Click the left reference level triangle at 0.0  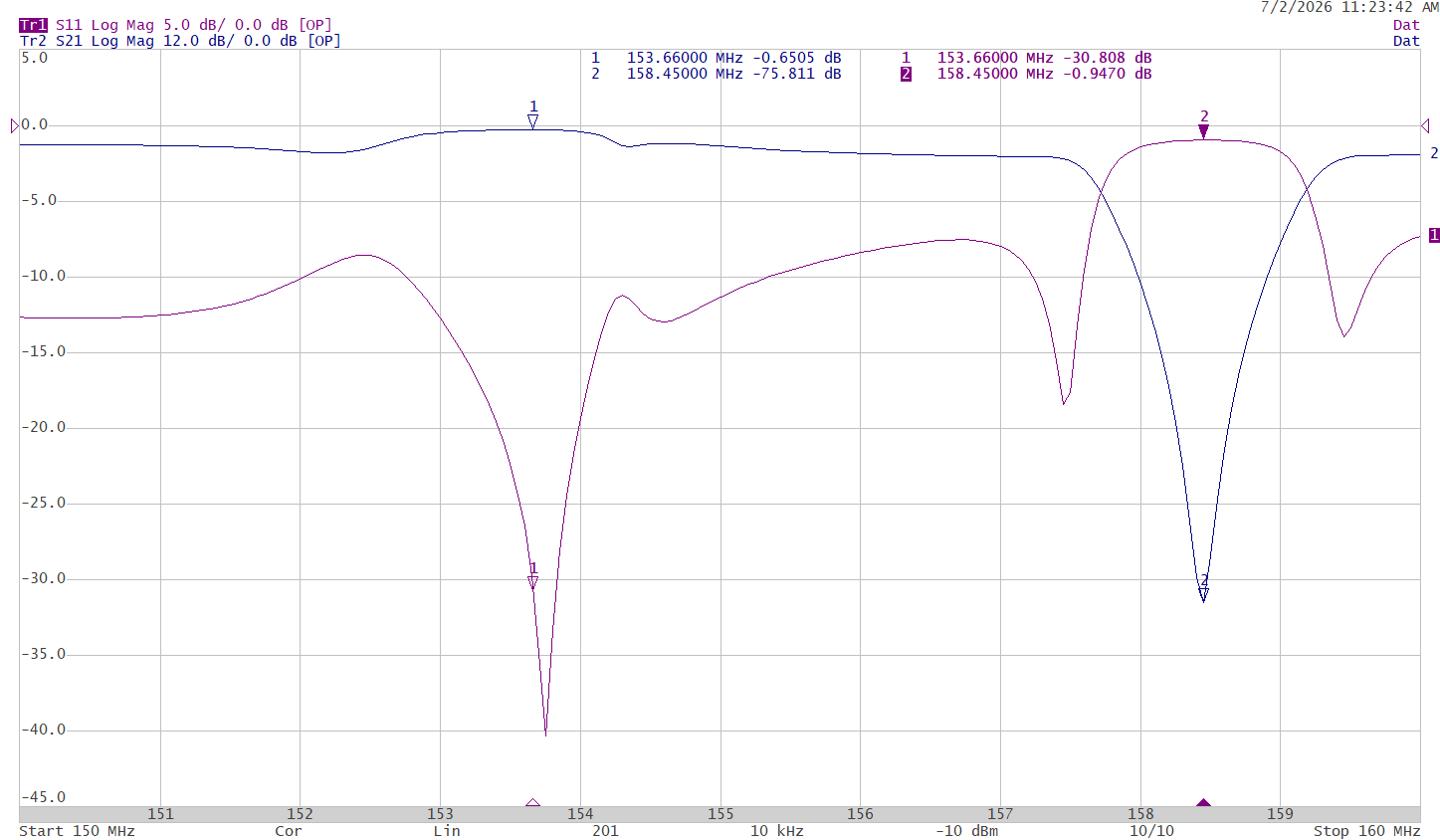click(x=15, y=125)
